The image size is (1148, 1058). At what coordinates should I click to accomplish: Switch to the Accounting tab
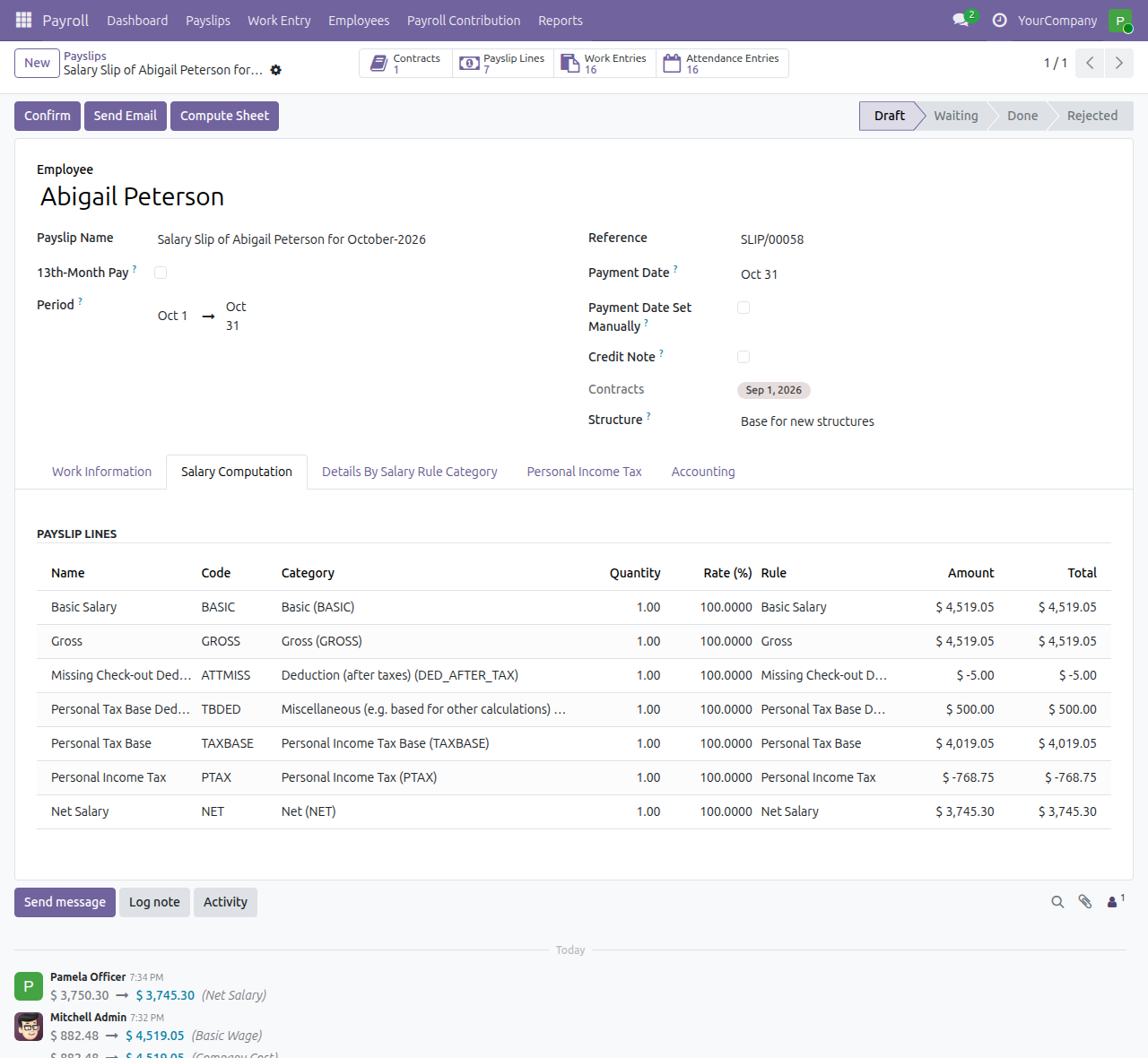pos(703,472)
